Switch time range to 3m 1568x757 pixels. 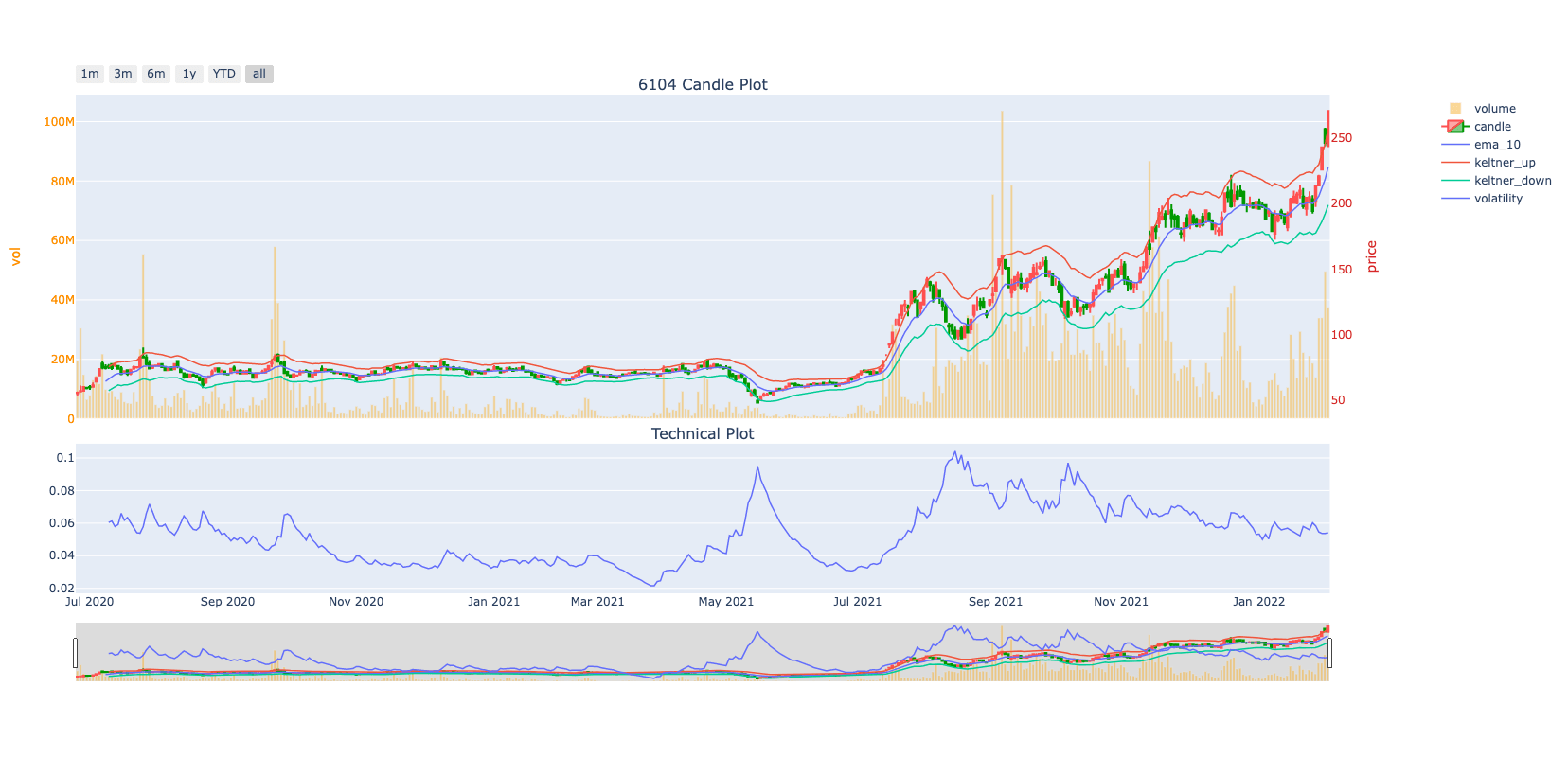click(x=123, y=74)
